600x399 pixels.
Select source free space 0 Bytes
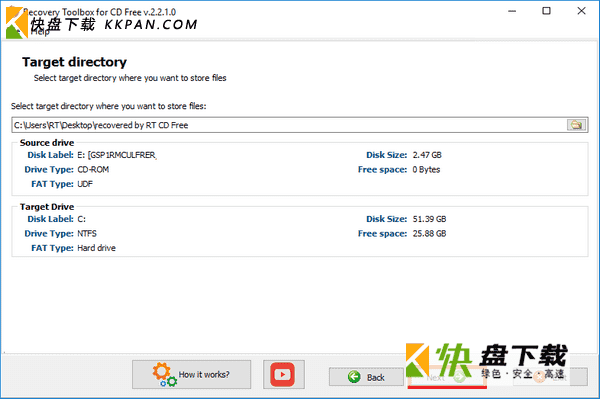tap(426, 169)
